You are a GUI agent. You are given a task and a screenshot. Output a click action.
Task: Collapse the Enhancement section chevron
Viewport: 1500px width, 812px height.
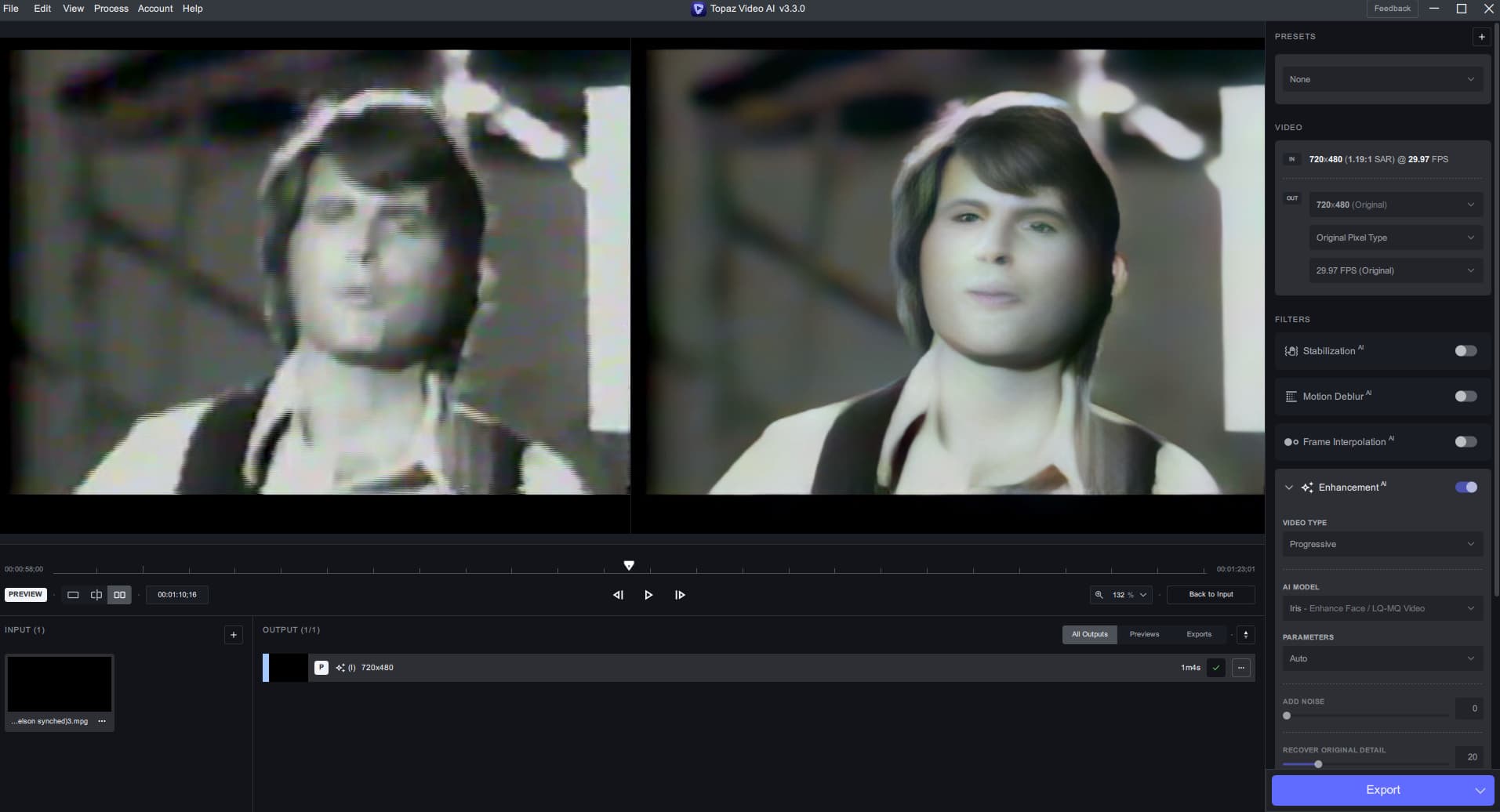tap(1288, 488)
